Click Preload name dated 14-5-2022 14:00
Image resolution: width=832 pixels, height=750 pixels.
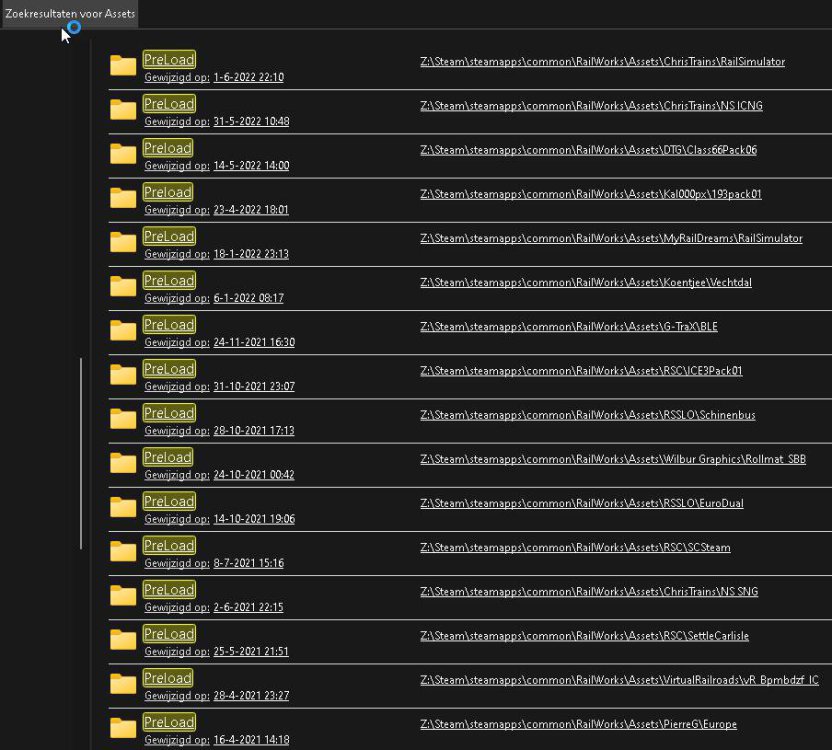168,148
